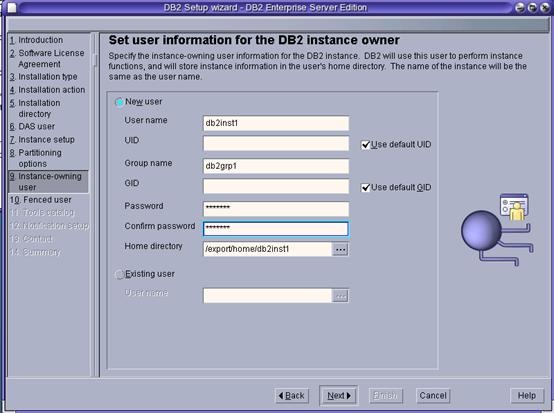Select the New user radio button
Image resolution: width=554 pixels, height=413 pixels.
pyautogui.click(x=119, y=102)
